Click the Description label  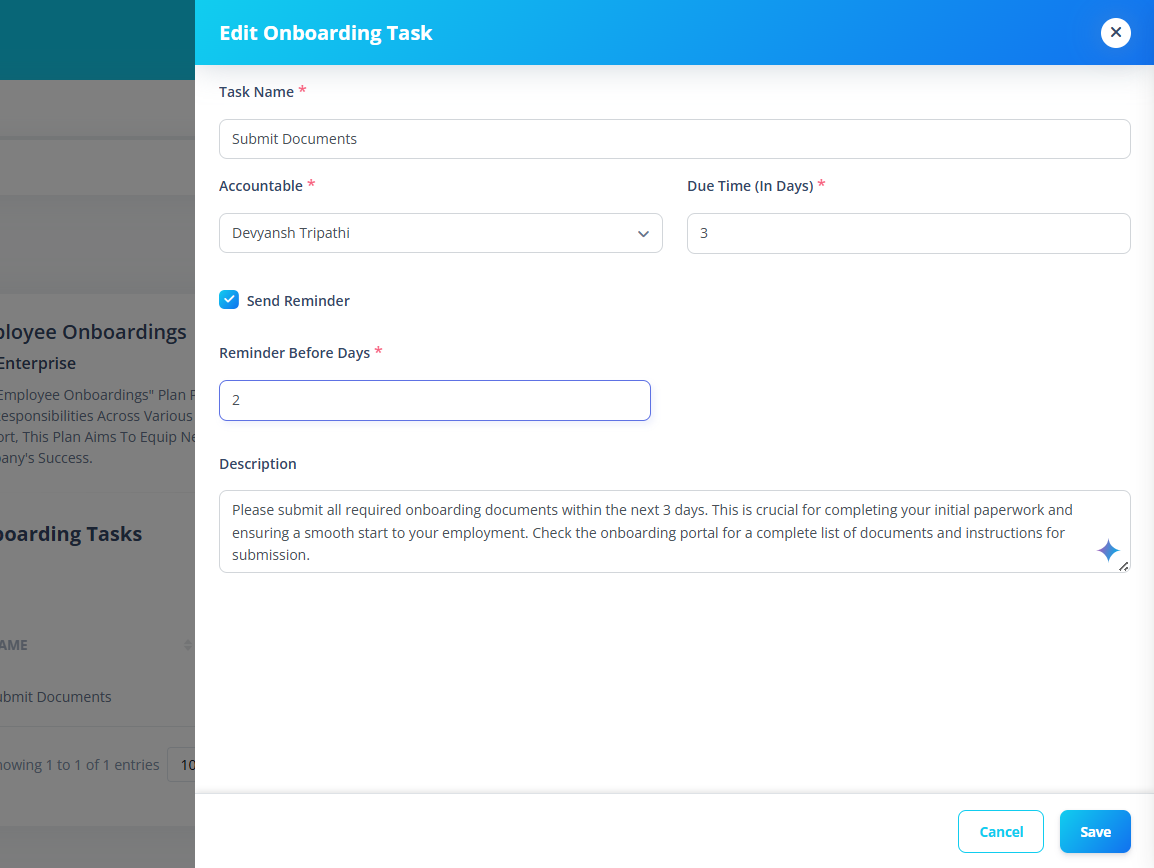(x=258, y=464)
